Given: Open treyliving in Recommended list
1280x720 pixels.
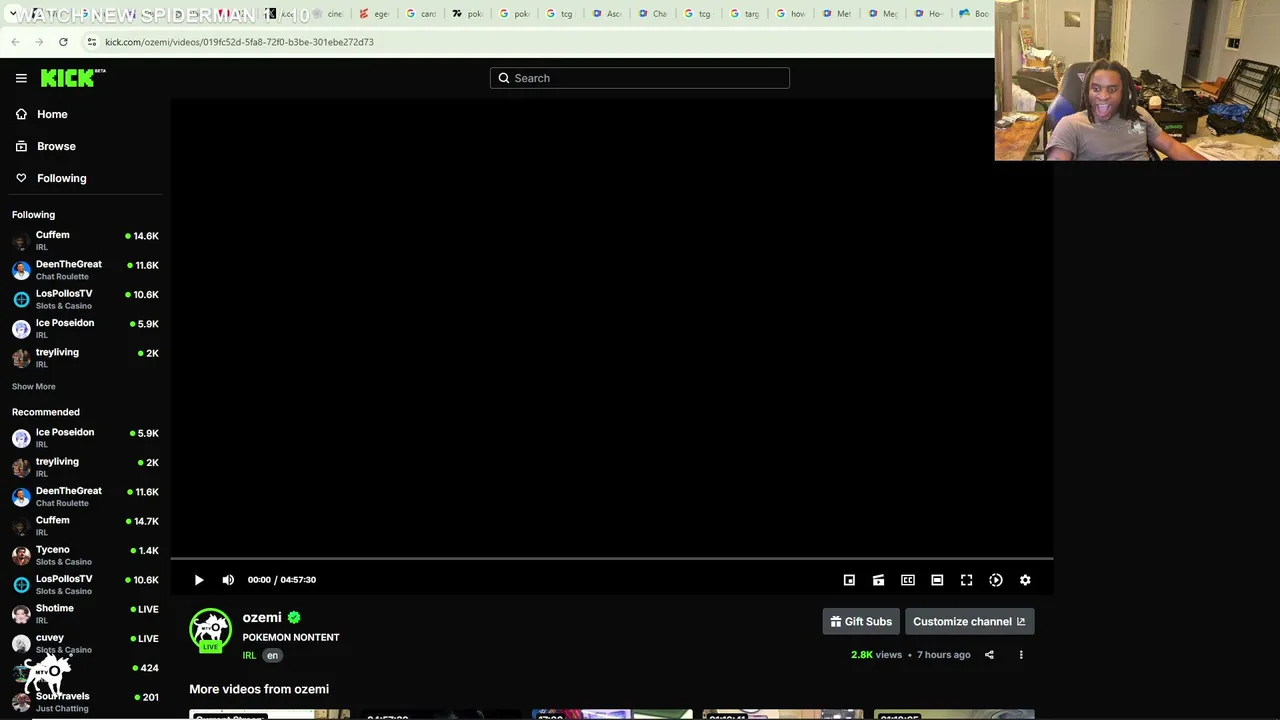Looking at the screenshot, I should tap(85, 467).
